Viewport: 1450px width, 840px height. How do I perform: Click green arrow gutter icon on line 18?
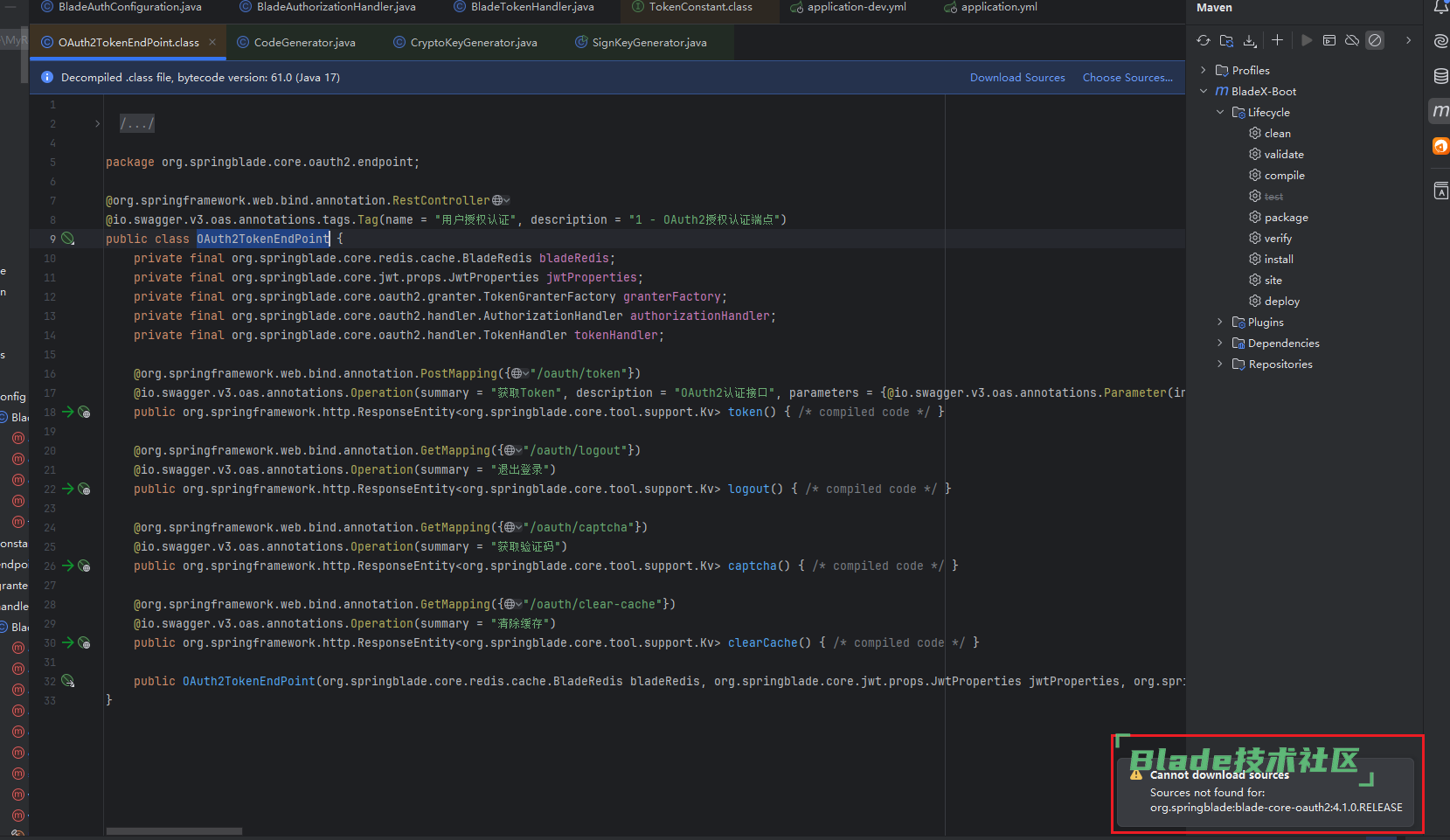coord(67,412)
